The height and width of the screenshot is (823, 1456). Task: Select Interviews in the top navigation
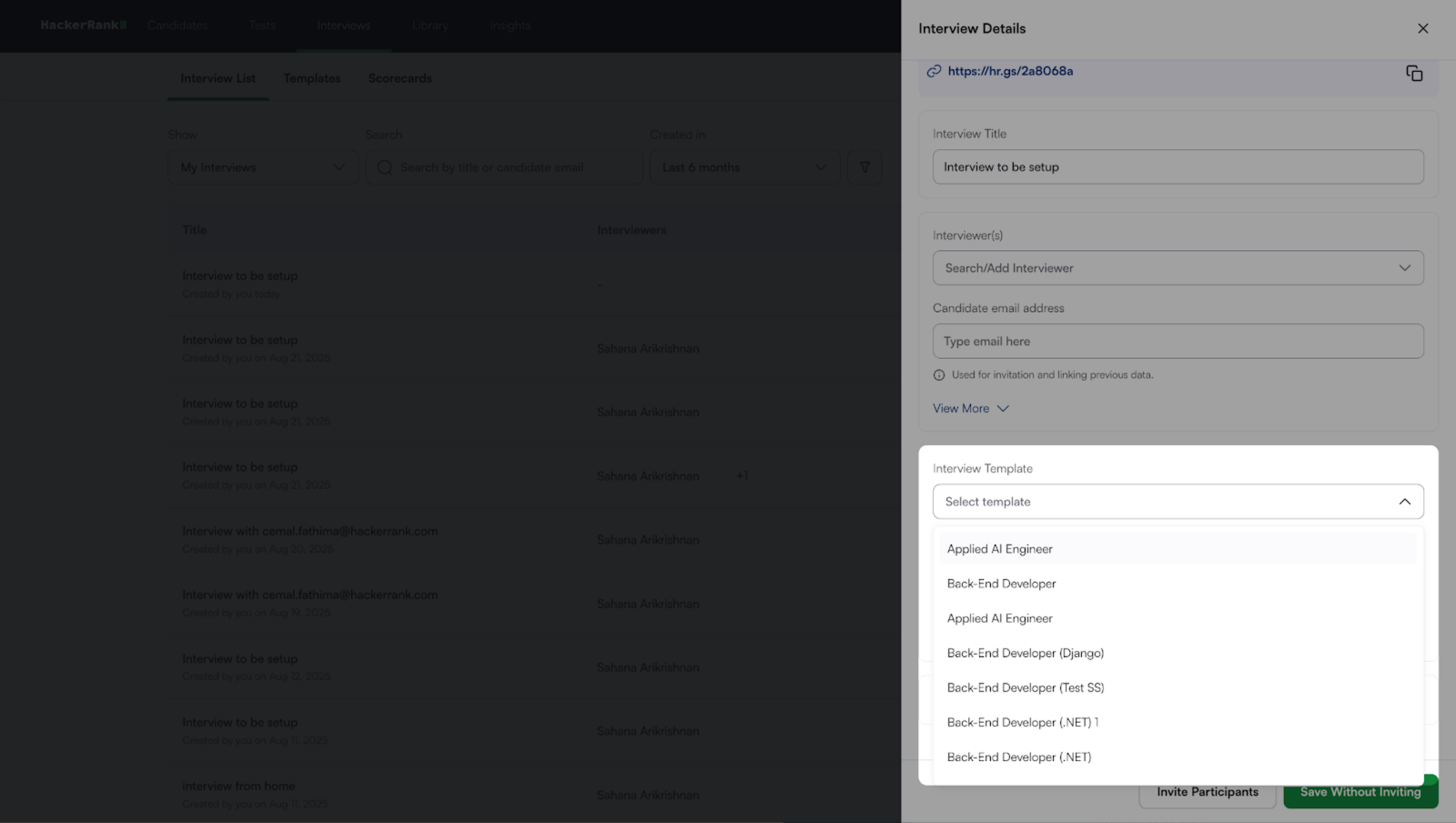click(344, 25)
